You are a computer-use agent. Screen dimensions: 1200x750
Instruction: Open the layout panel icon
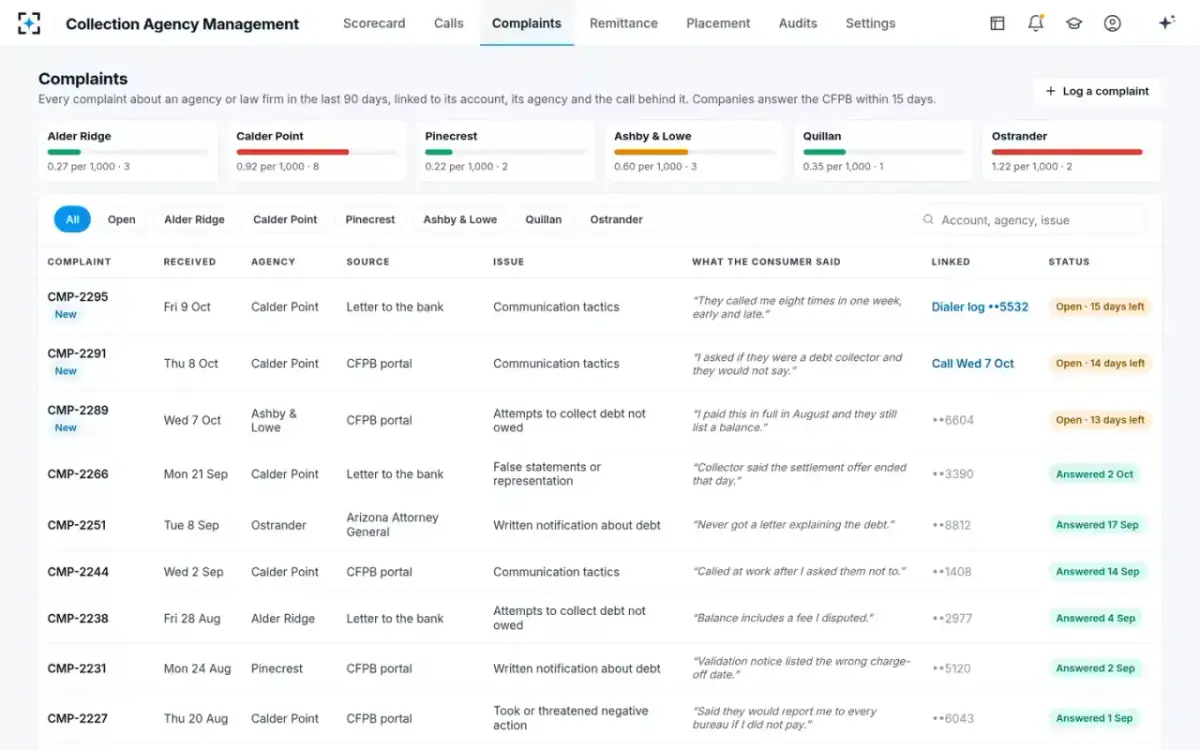(x=997, y=23)
